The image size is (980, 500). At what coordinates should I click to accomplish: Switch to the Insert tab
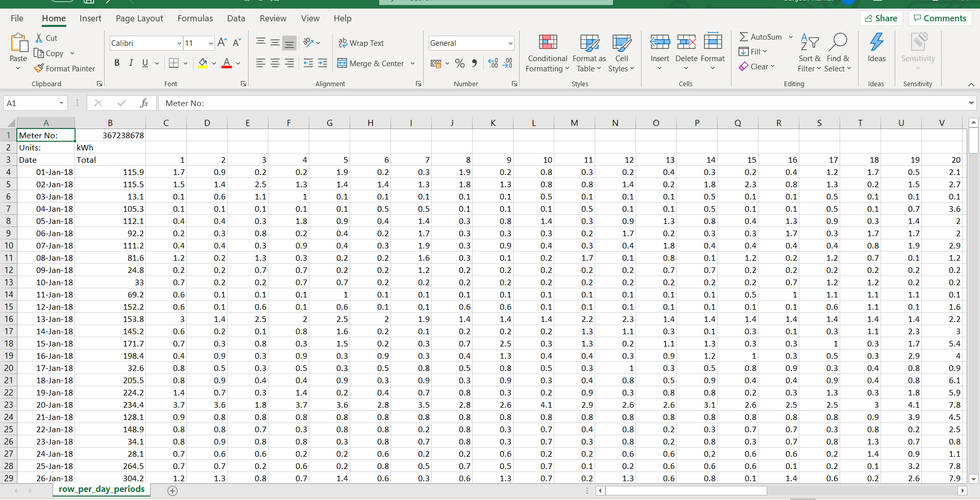91,19
